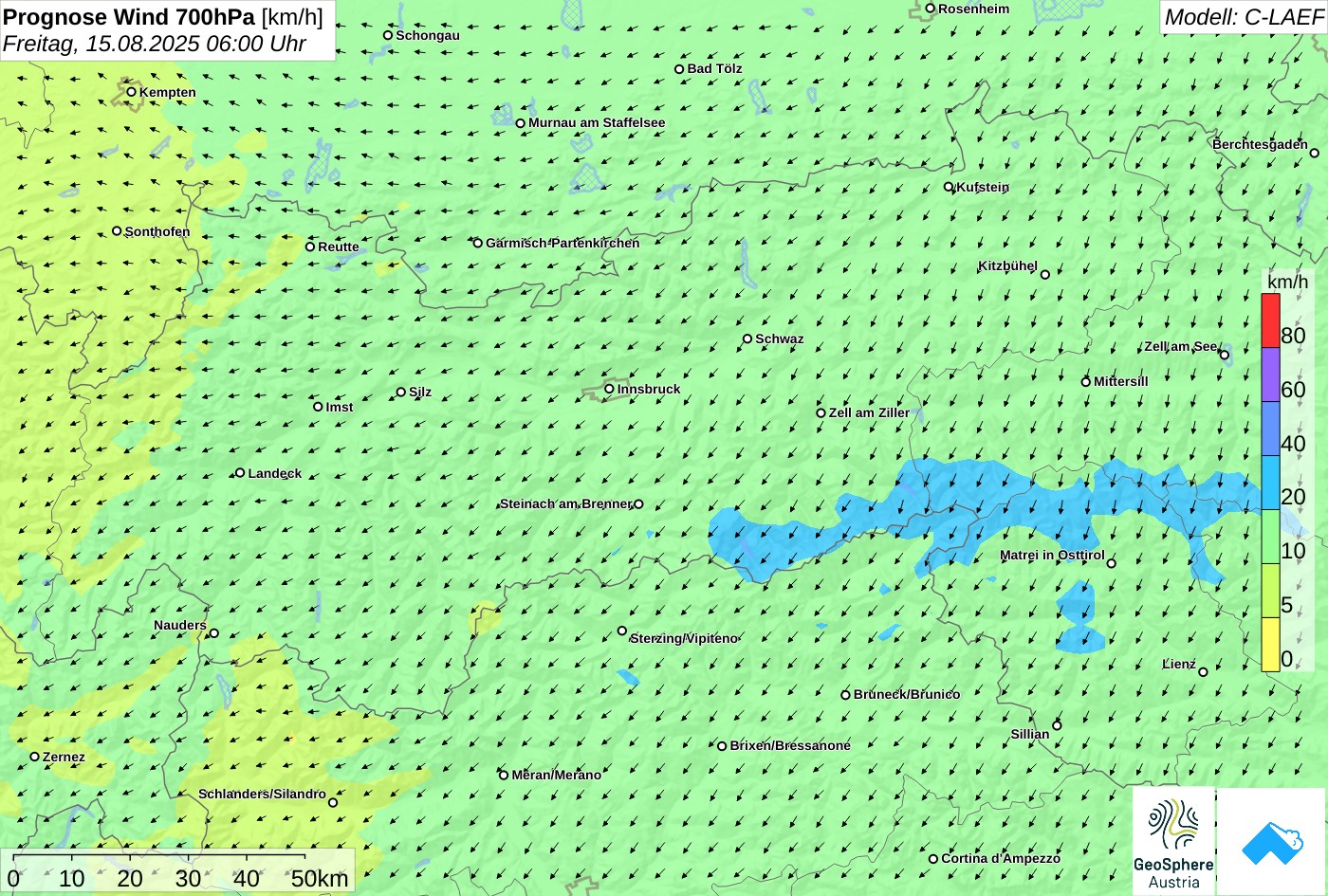The image size is (1328, 896).
Task: Click the Kufstein city marker
Action: pos(948,187)
